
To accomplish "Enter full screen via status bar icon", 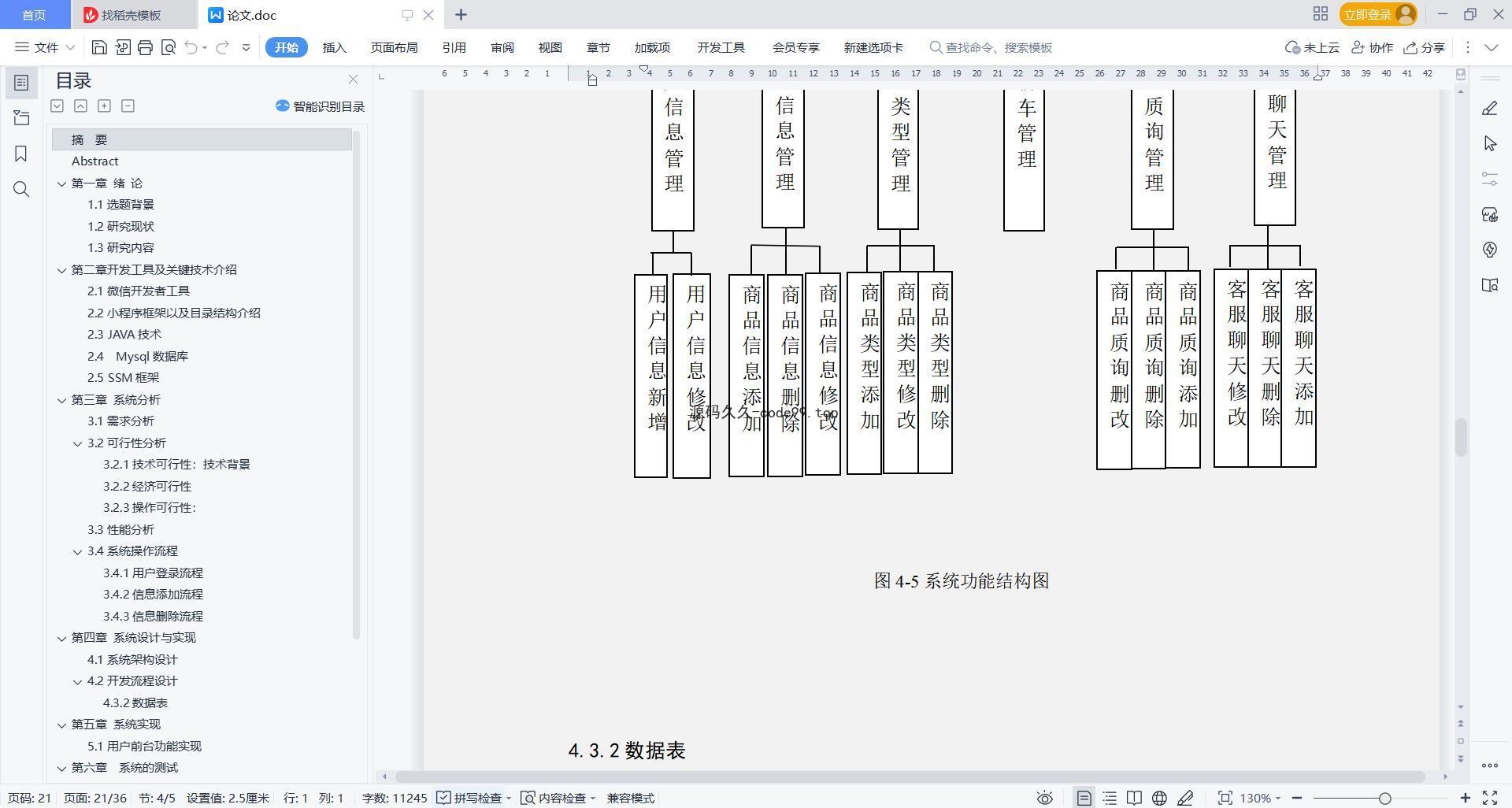I will [x=1490, y=798].
